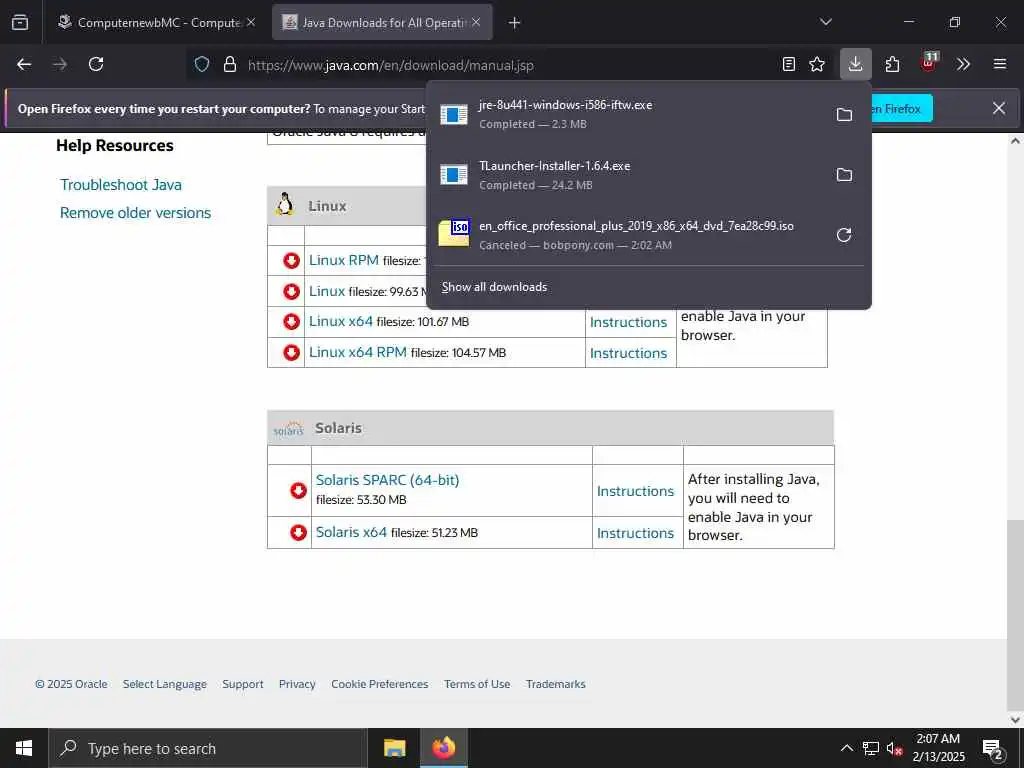
Task: Close the Java Downloads tab
Action: tap(476, 22)
